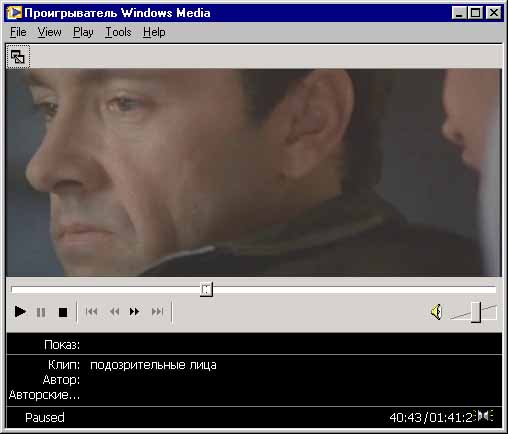The image size is (508, 434).
Task: Click the volume slider handle
Action: click(x=476, y=312)
